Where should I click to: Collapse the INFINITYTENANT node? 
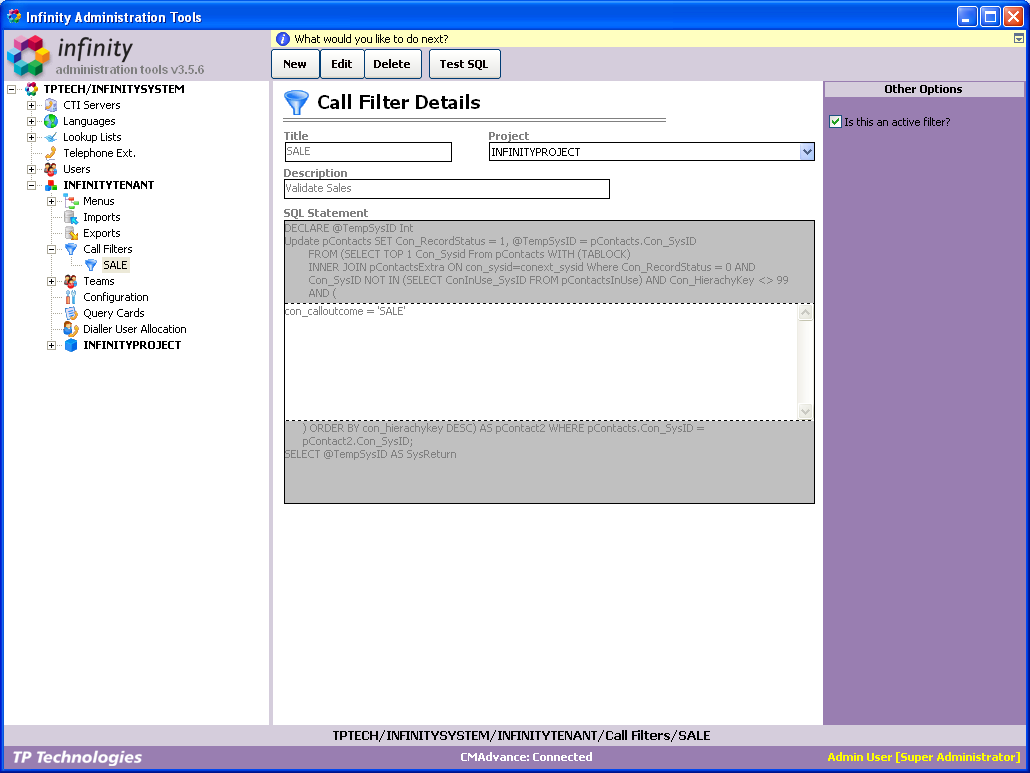(31, 185)
